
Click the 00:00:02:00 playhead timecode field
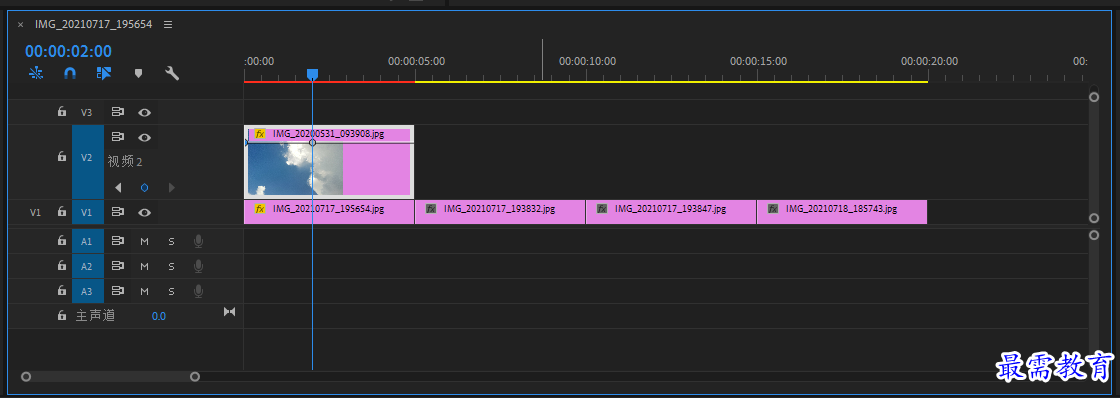coord(69,51)
